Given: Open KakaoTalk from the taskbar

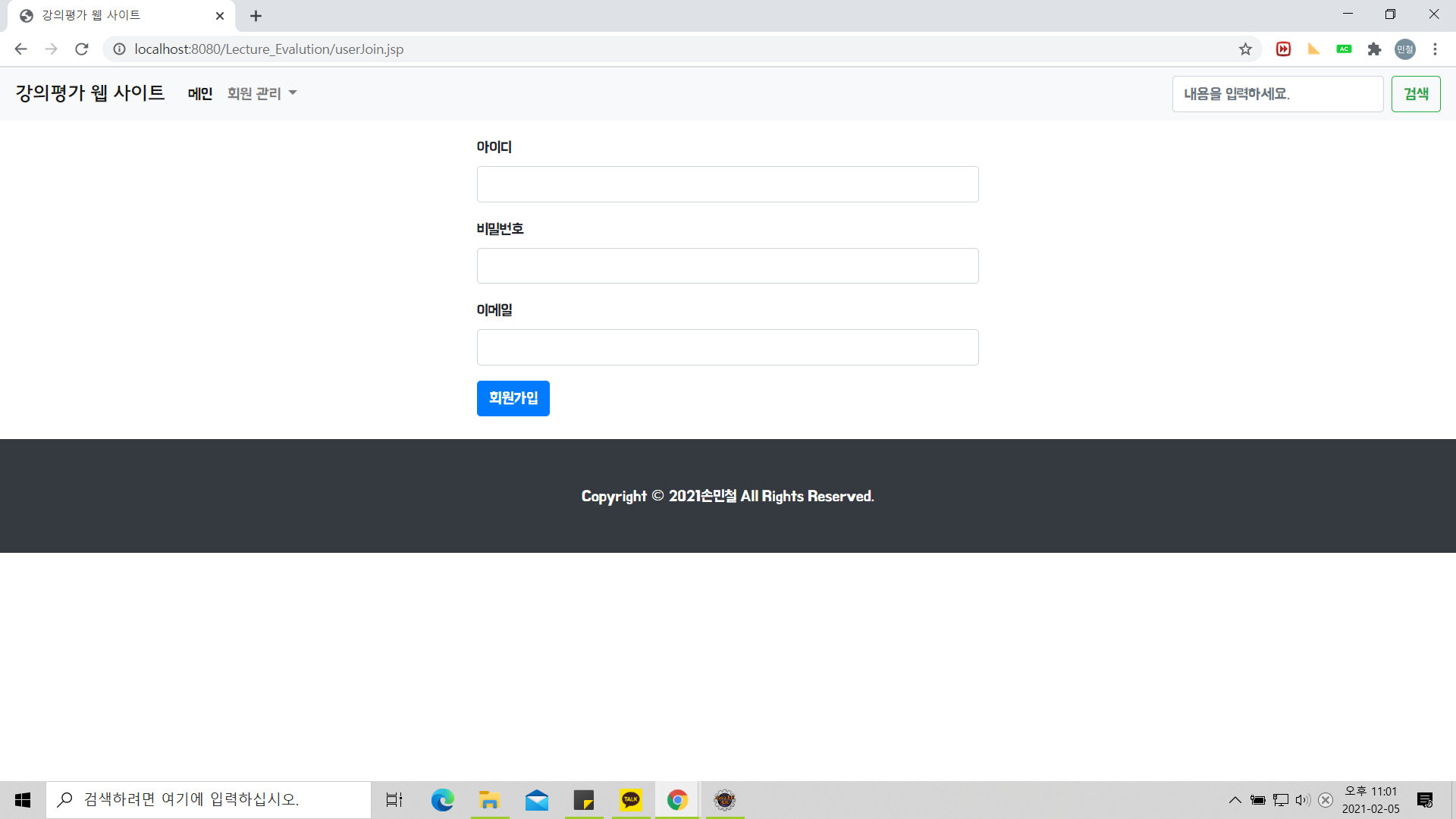Looking at the screenshot, I should pyautogui.click(x=631, y=800).
